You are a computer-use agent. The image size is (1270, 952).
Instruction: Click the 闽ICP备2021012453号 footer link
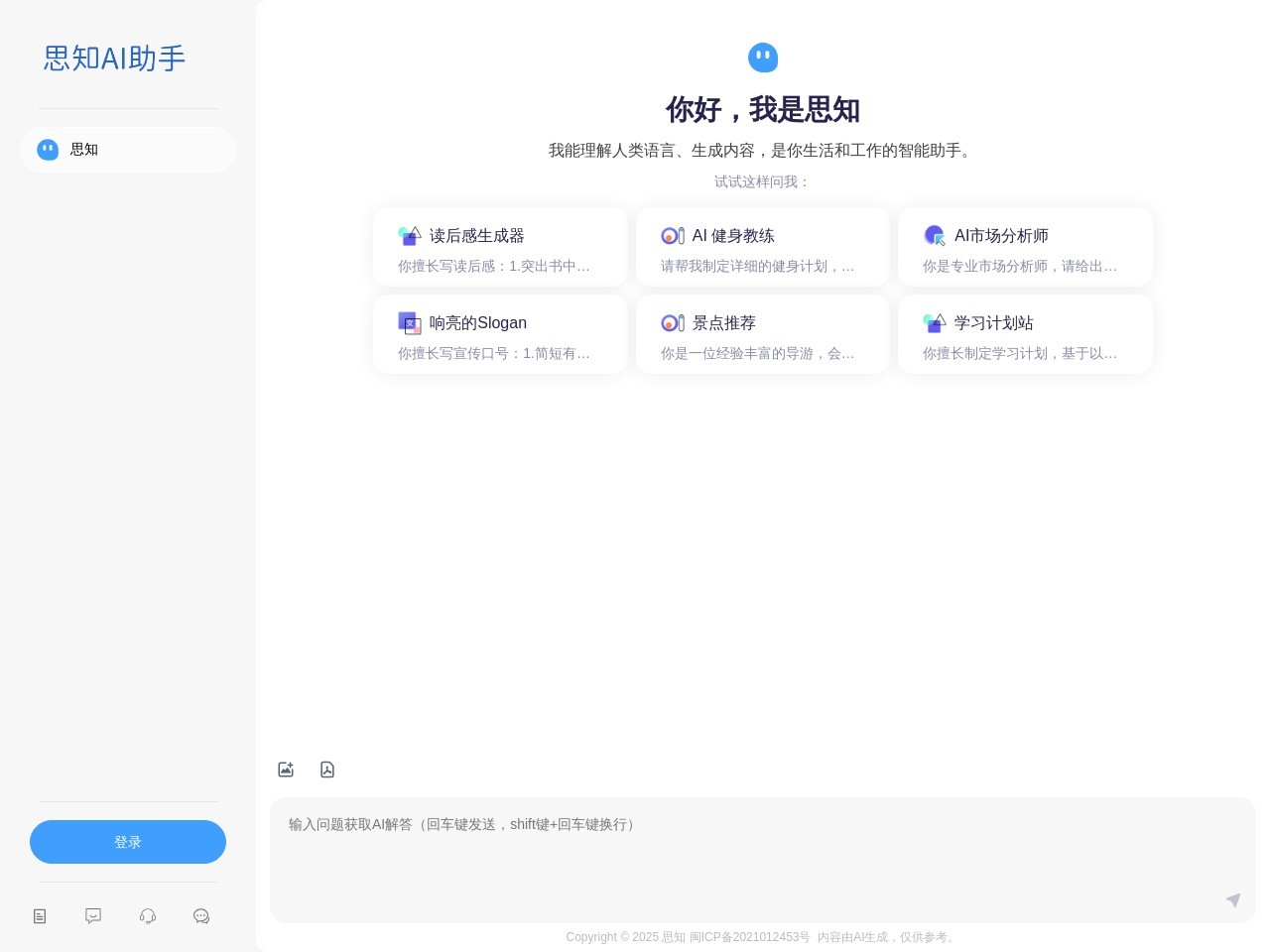pos(747,937)
